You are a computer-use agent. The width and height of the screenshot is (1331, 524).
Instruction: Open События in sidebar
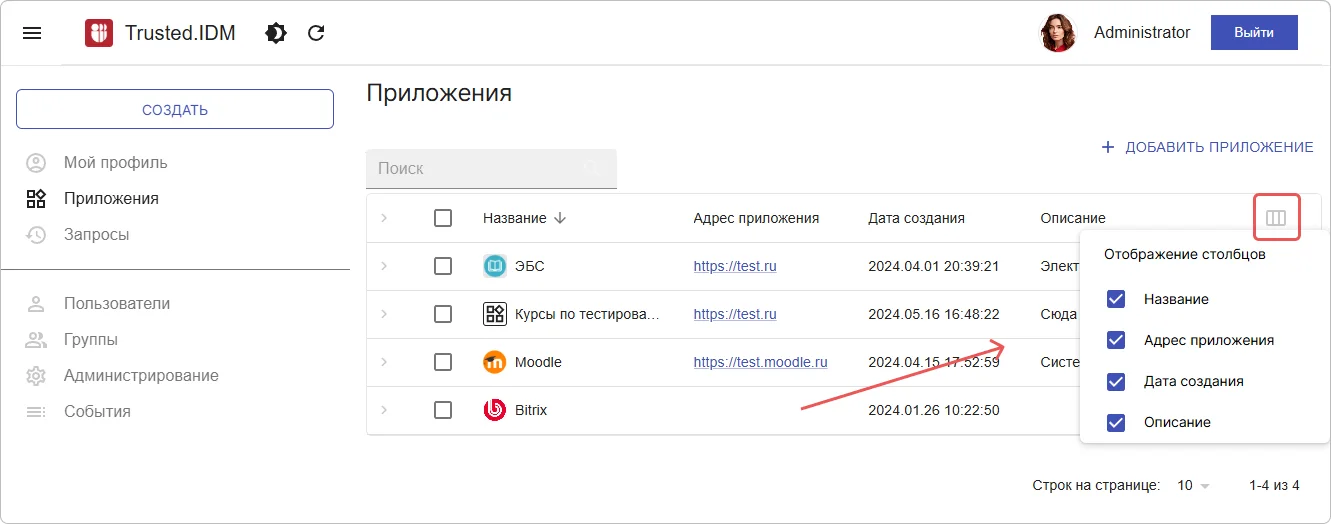[x=78, y=412]
